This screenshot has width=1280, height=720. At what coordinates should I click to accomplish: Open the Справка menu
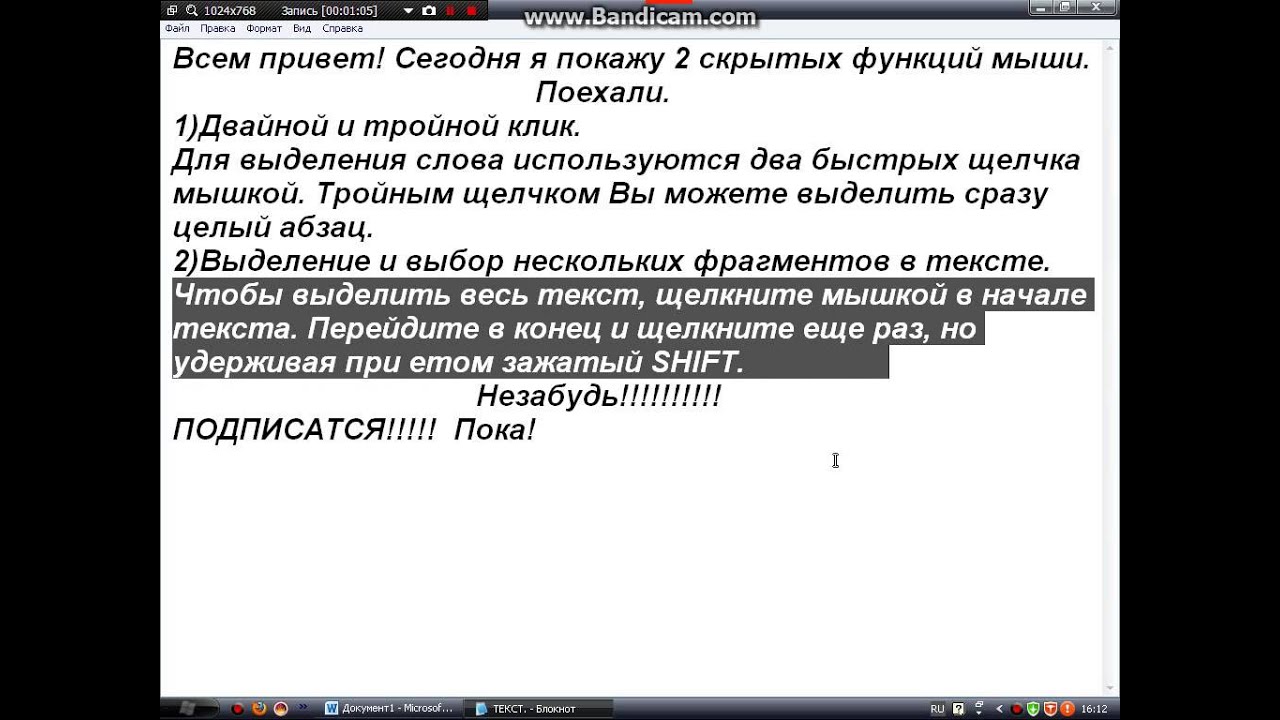[342, 29]
